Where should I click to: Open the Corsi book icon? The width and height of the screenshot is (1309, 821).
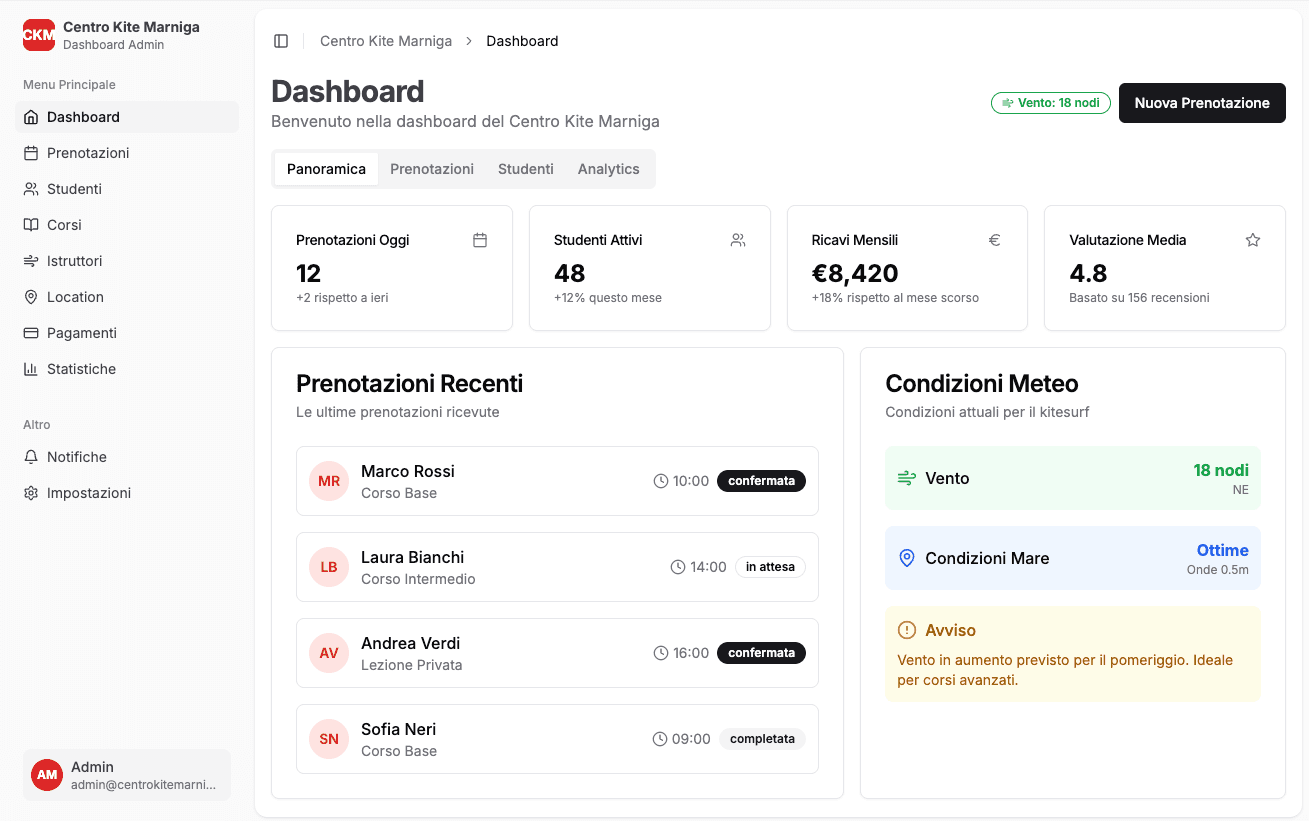31,225
